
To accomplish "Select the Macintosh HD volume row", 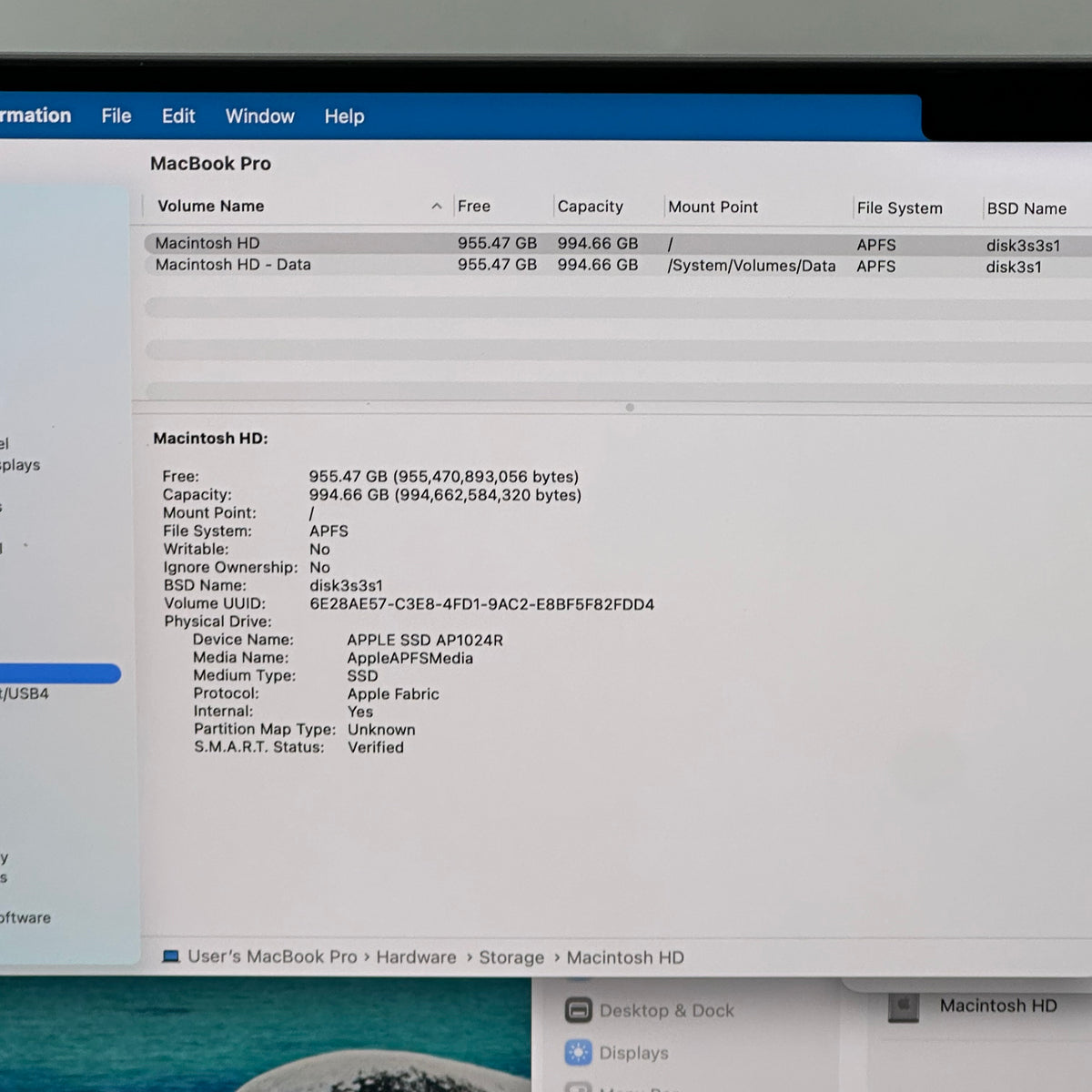I will (x=618, y=244).
